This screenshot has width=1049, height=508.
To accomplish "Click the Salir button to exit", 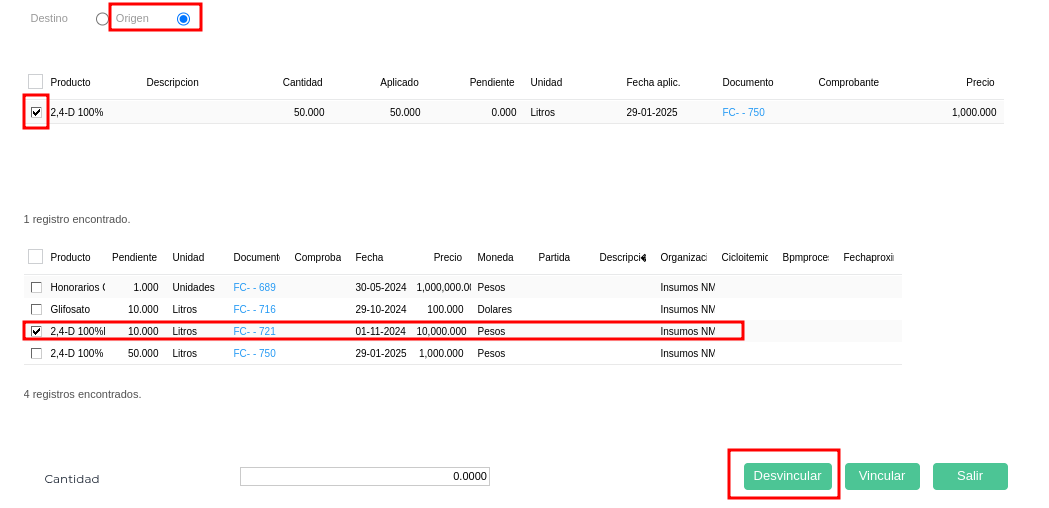I will tap(969, 476).
